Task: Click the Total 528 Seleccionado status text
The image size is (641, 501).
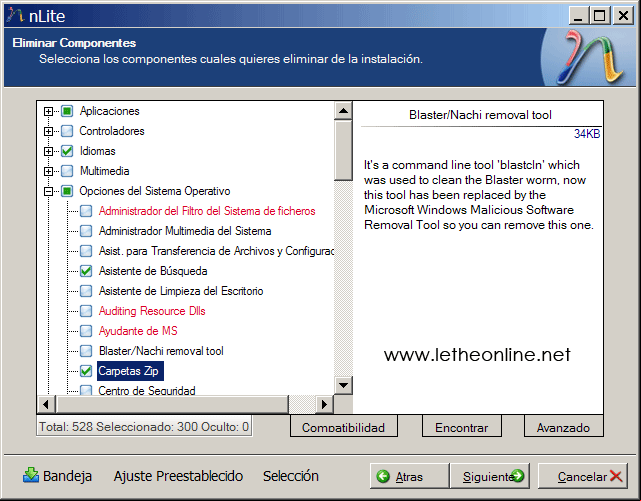Action: click(x=144, y=427)
